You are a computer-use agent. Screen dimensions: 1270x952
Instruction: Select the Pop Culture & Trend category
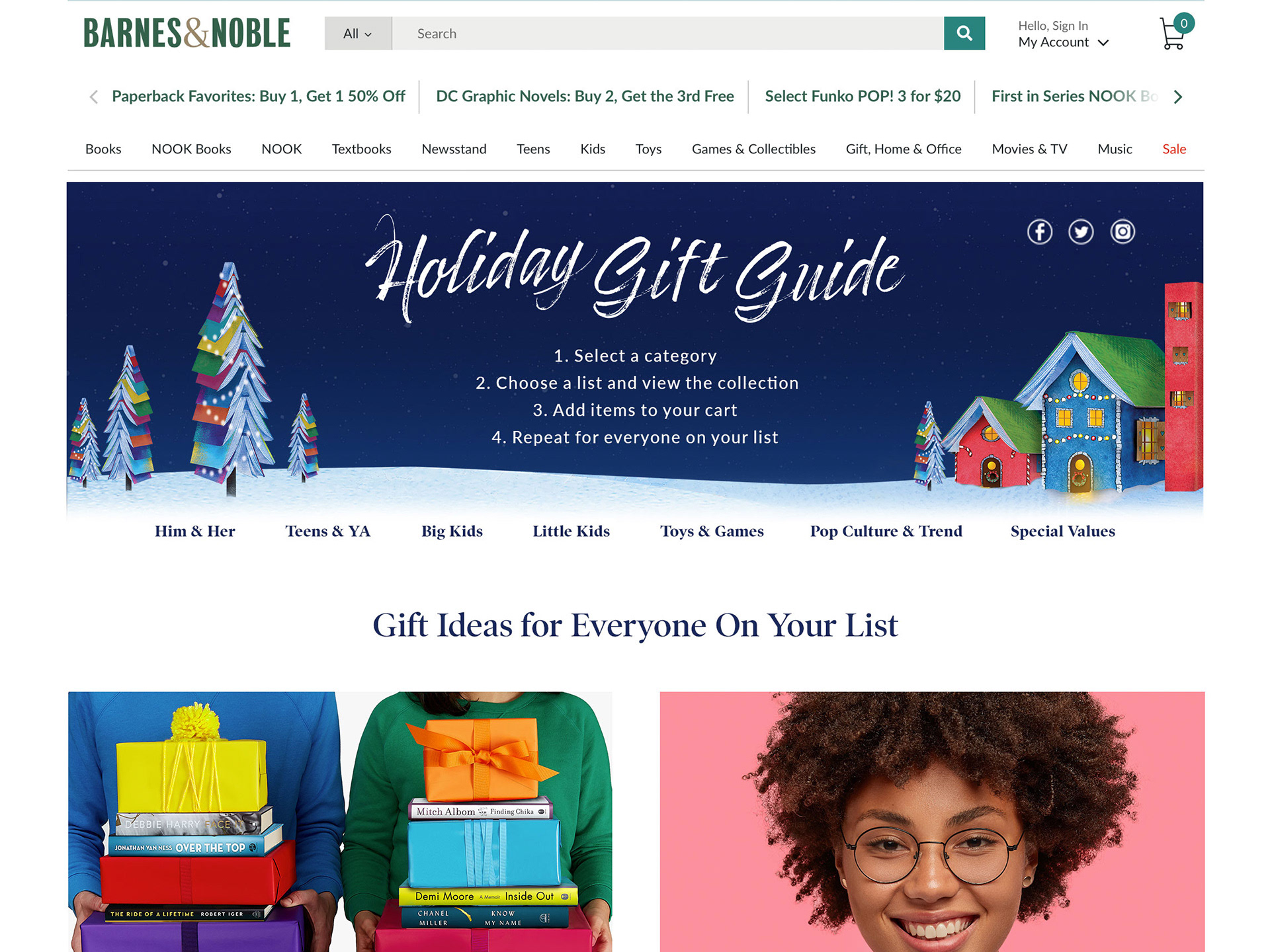point(886,531)
